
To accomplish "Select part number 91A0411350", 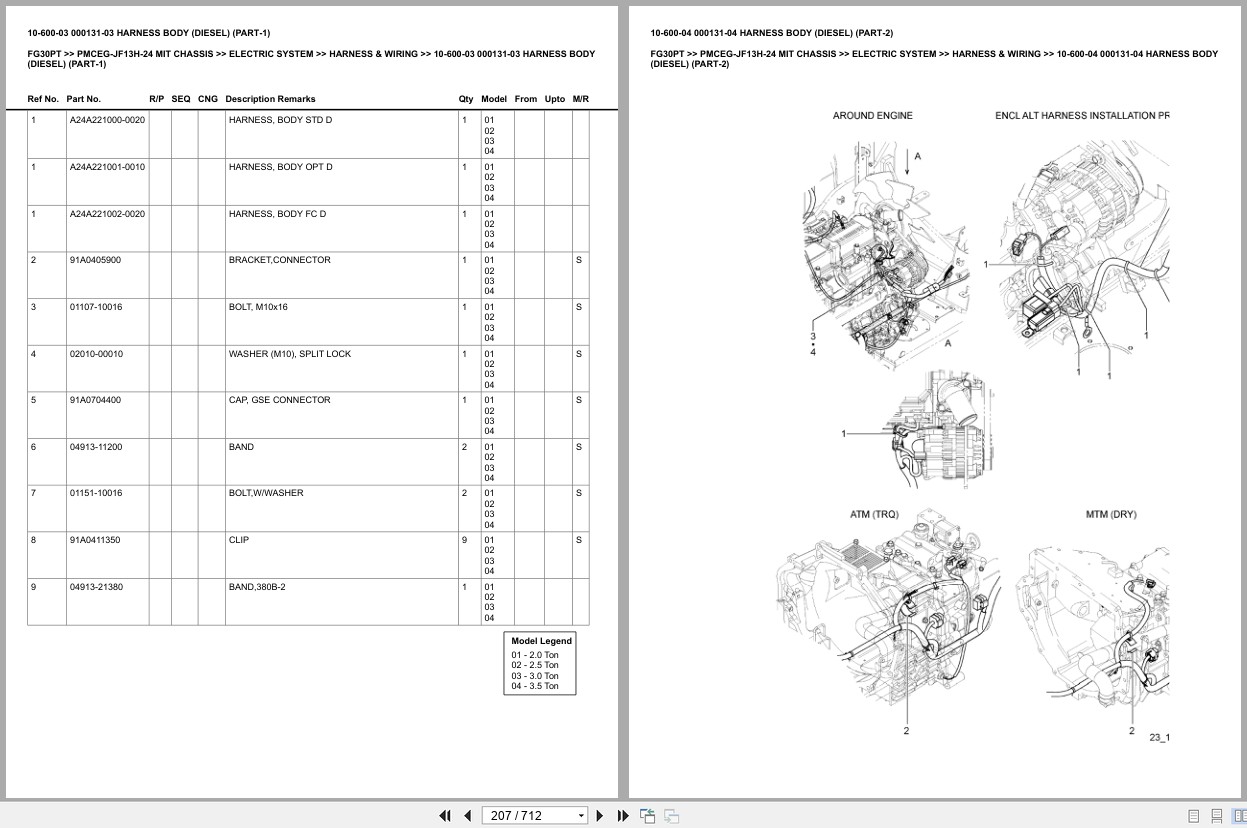I will (x=95, y=540).
